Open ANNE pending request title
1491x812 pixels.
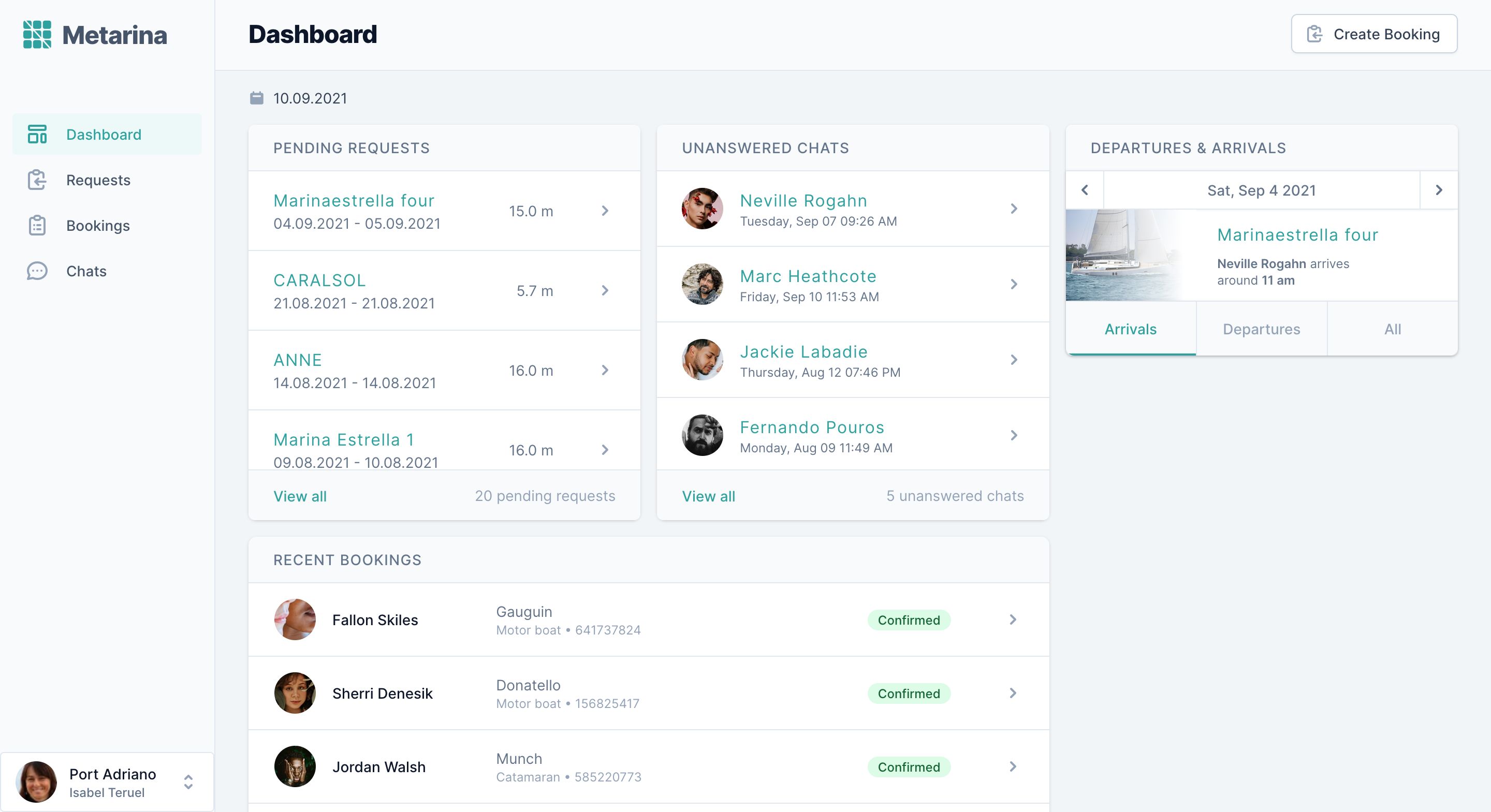298,360
